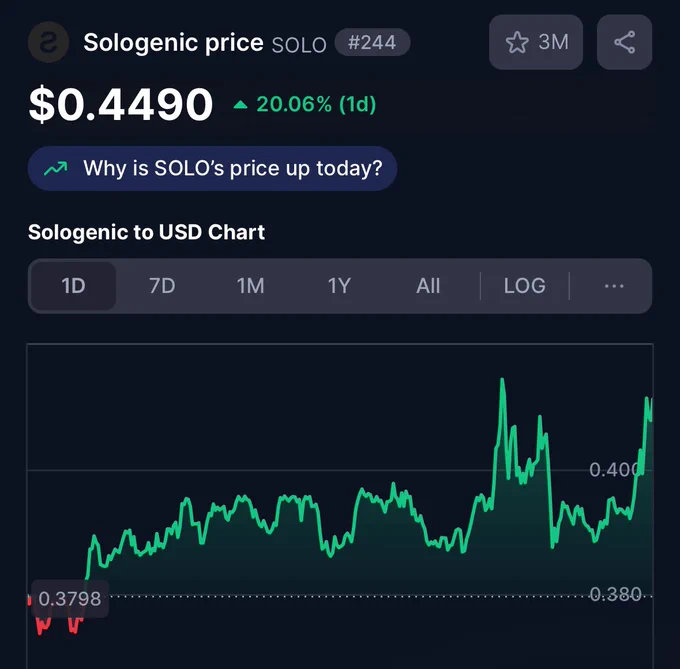Click the green price-up triangle indicator
This screenshot has height=669, width=680.
point(240,104)
